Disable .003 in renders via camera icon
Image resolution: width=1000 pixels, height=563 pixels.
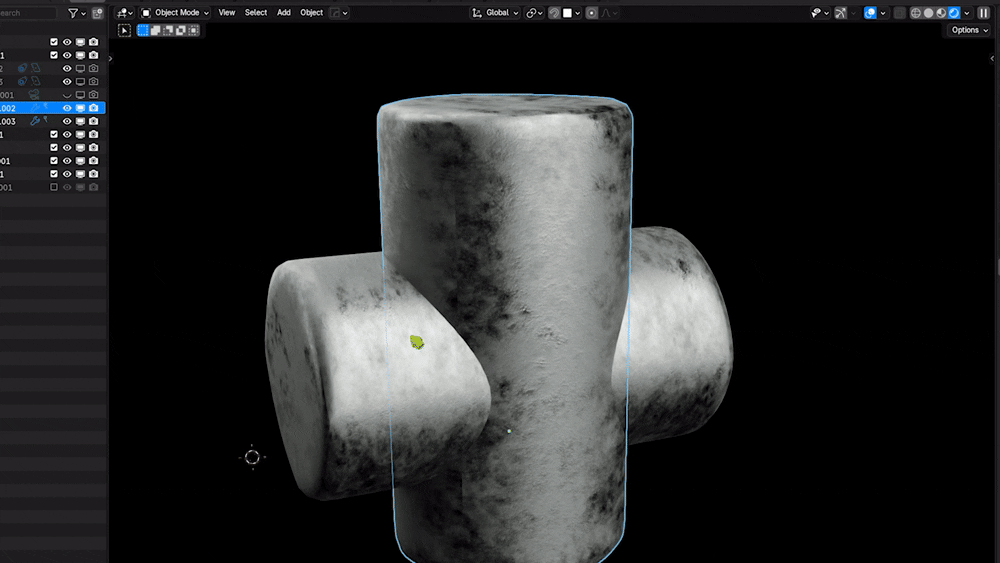pyautogui.click(x=94, y=121)
